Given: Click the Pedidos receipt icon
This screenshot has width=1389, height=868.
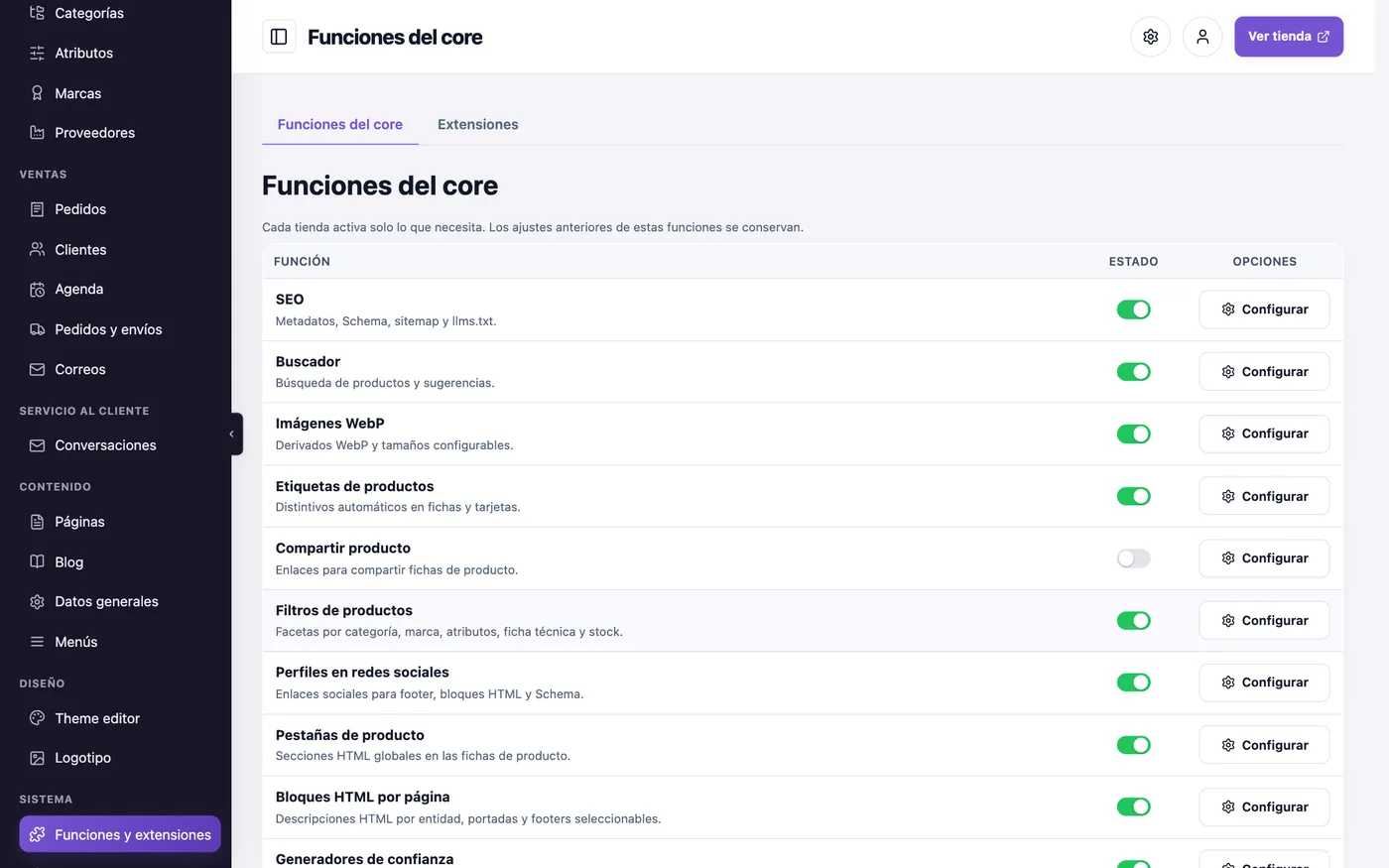Looking at the screenshot, I should (37, 209).
